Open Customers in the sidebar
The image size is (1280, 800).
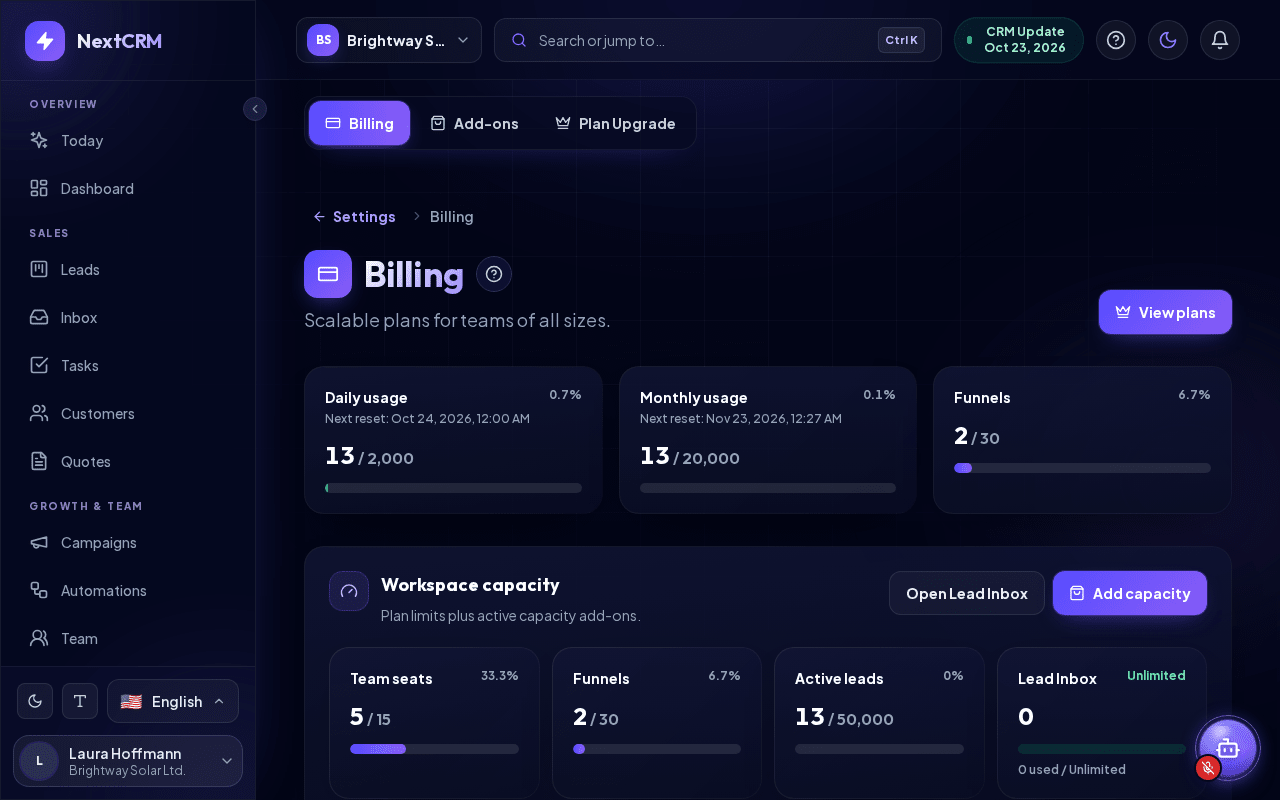click(x=128, y=414)
